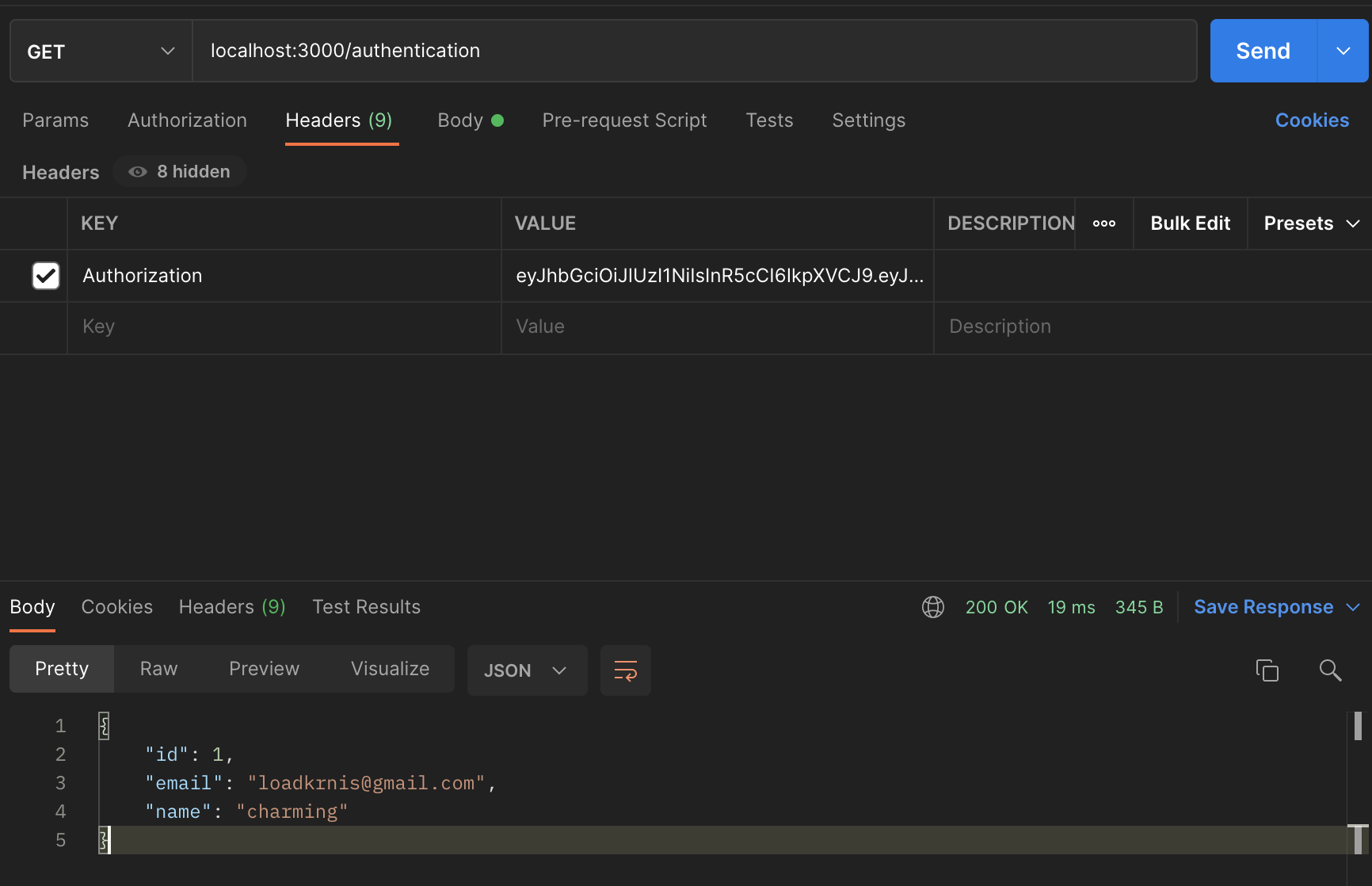The width and height of the screenshot is (1372, 886).
Task: Click the Send request button
Action: [1263, 51]
